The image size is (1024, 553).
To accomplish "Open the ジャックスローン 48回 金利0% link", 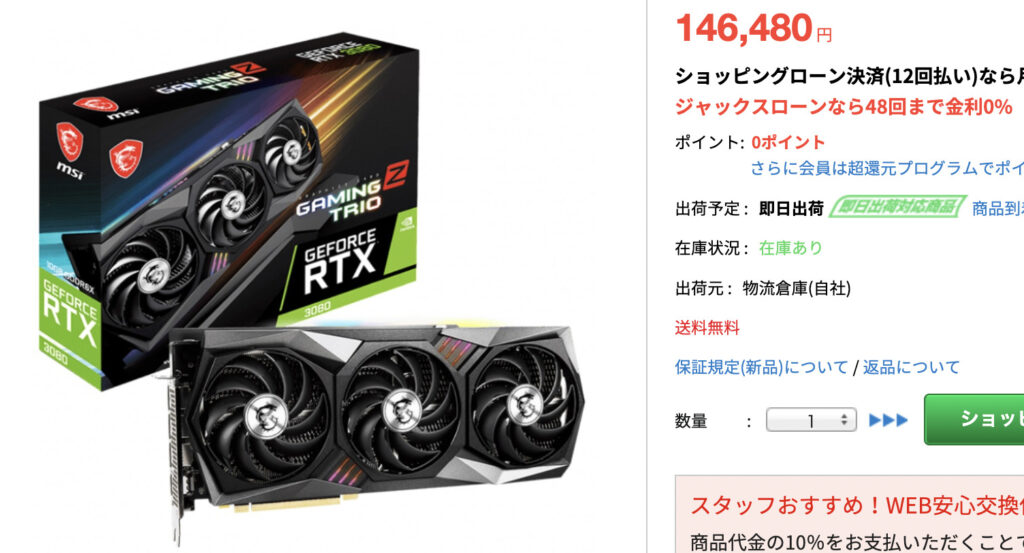I will [x=843, y=106].
